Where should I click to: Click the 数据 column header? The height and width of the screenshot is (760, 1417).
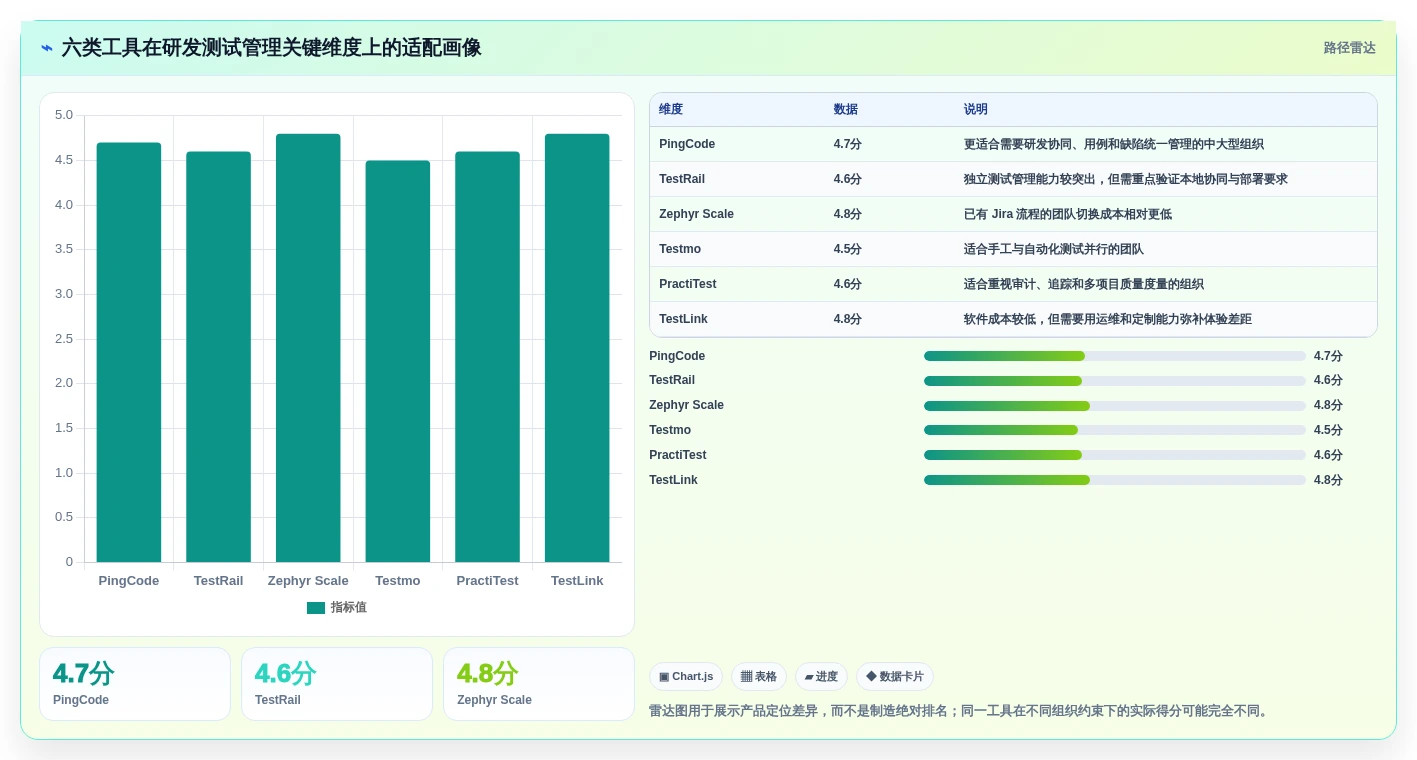click(x=846, y=110)
